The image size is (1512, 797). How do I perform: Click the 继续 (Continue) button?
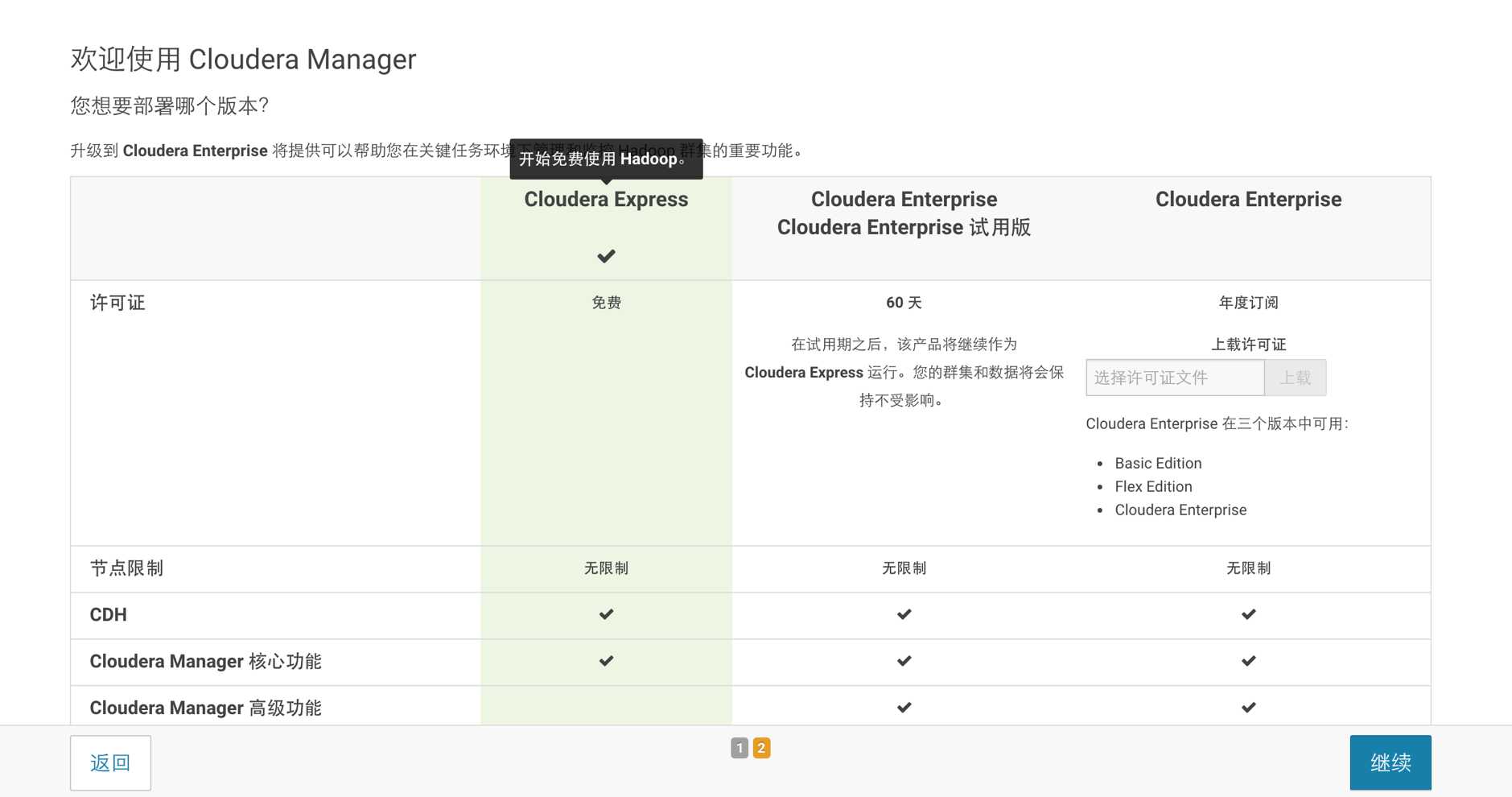1390,762
